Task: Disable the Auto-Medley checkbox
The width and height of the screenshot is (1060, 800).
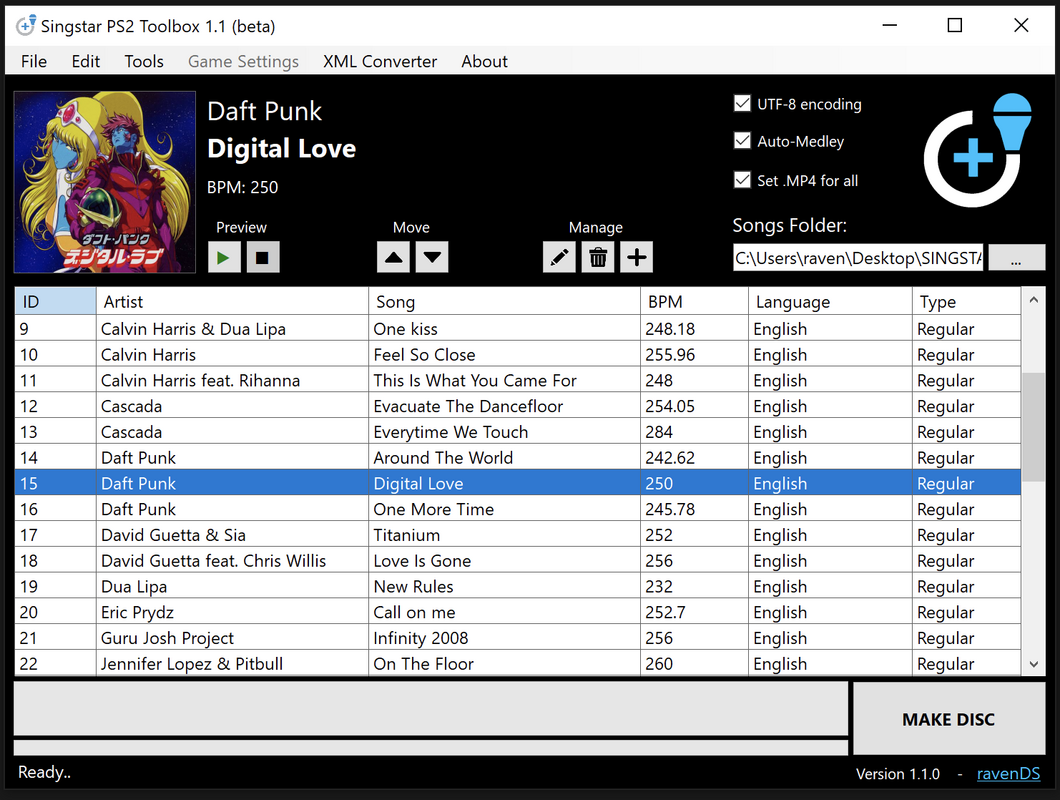Action: (x=742, y=141)
